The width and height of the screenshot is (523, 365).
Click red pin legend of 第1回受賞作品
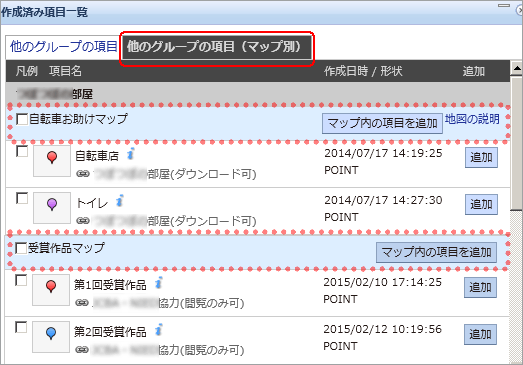coord(51,290)
